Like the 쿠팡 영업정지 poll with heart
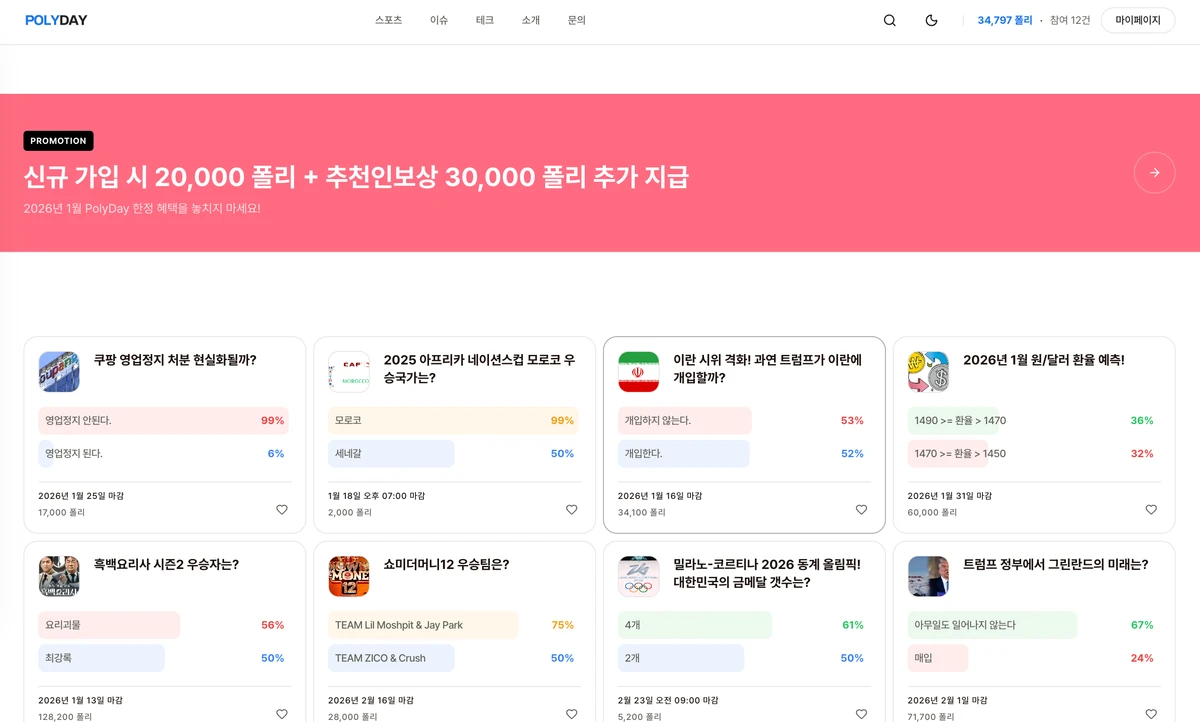 pos(282,509)
